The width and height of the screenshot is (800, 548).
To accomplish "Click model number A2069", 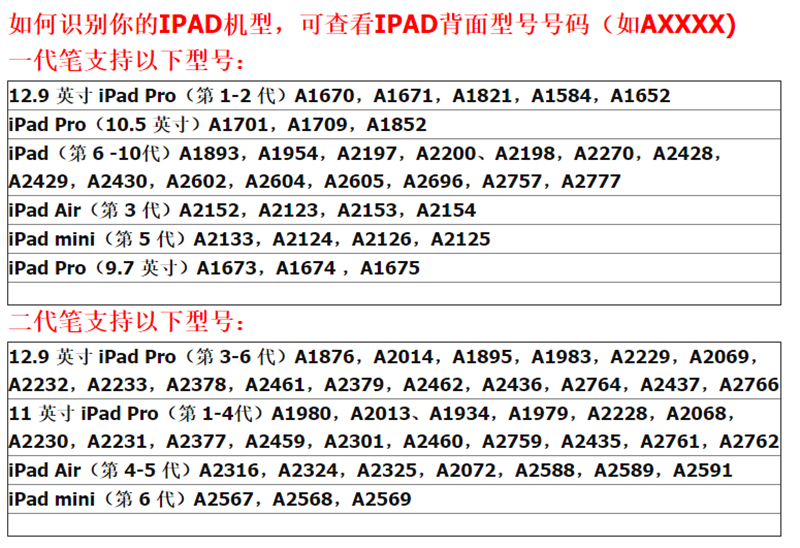I will 719,357.
